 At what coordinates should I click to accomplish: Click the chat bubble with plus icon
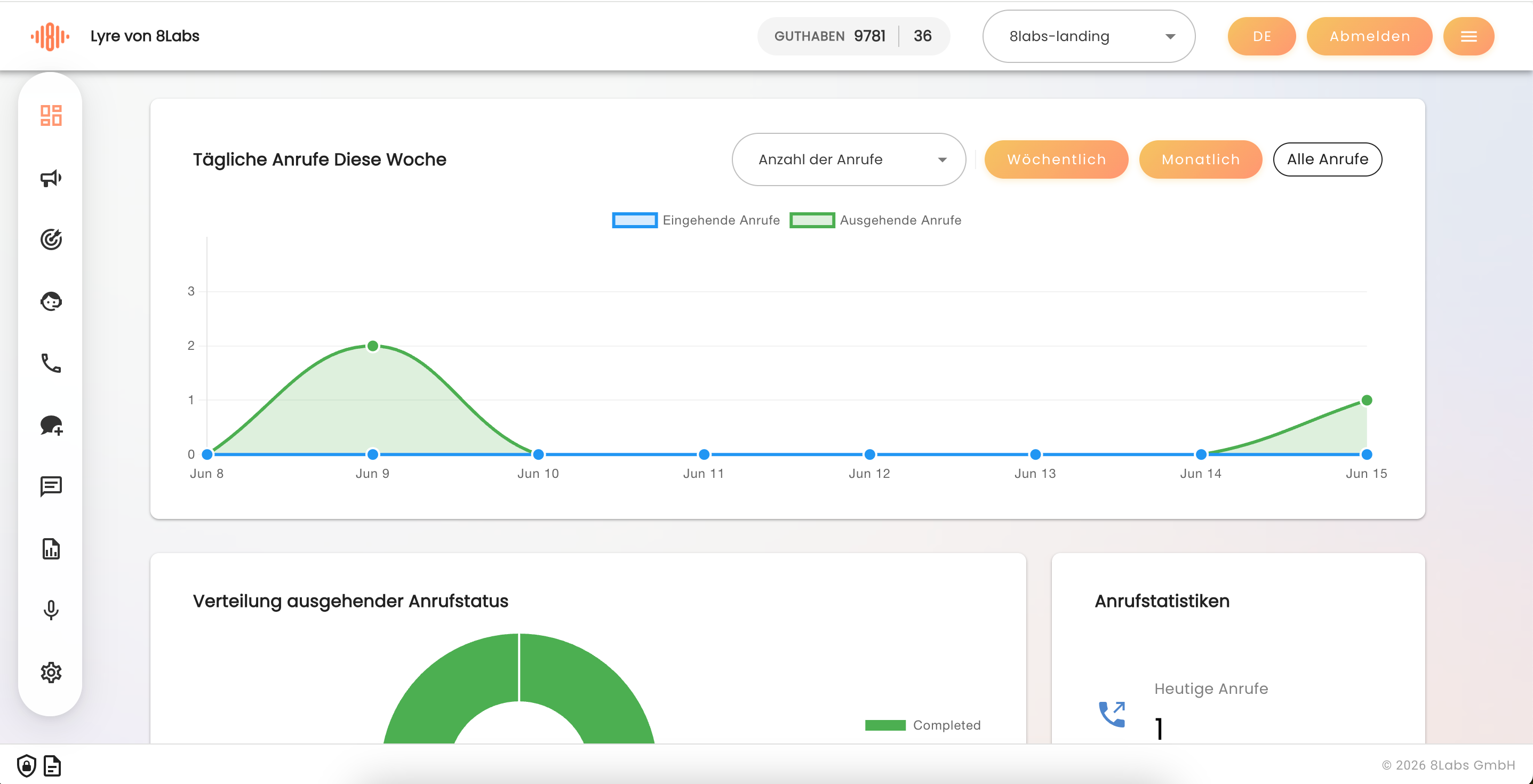pyautogui.click(x=51, y=425)
